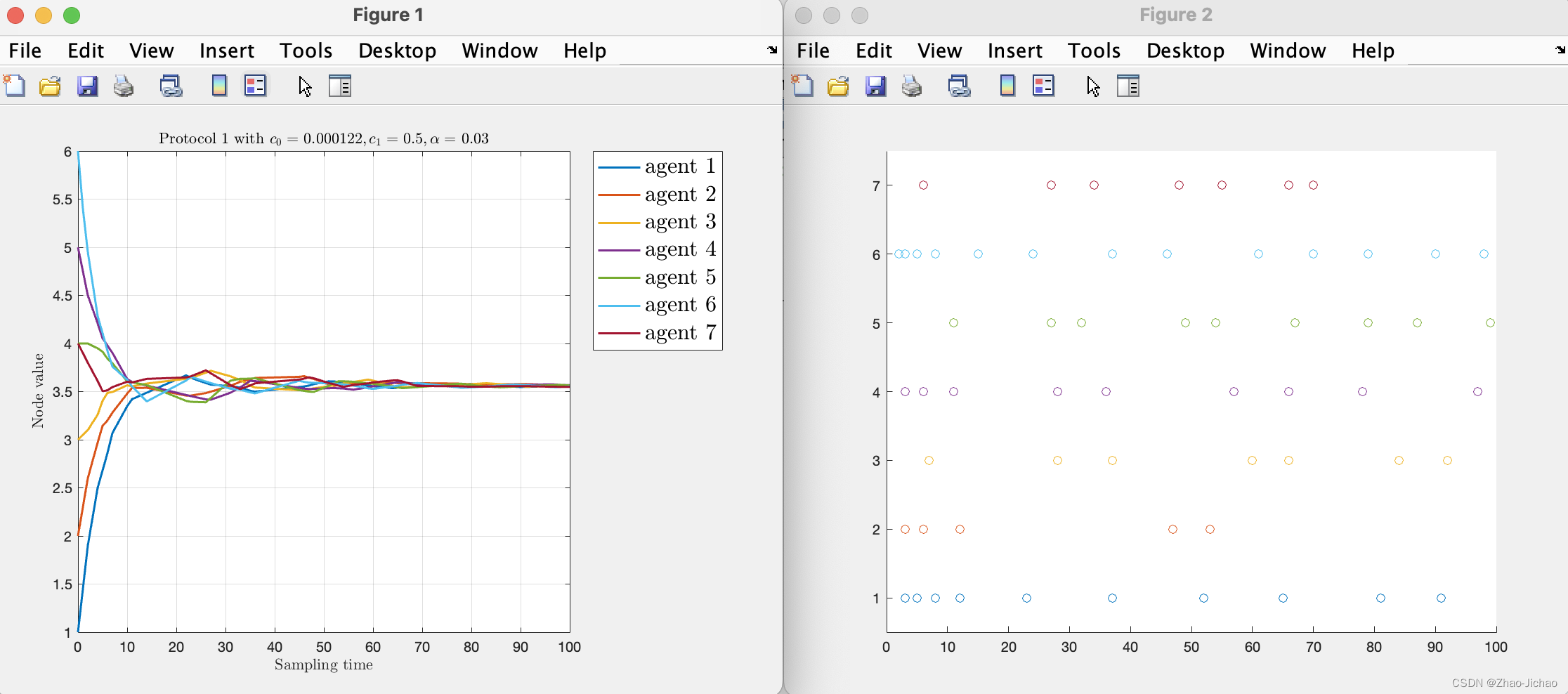Click dock arrow at Figure 1 menu bar end

click(772, 50)
